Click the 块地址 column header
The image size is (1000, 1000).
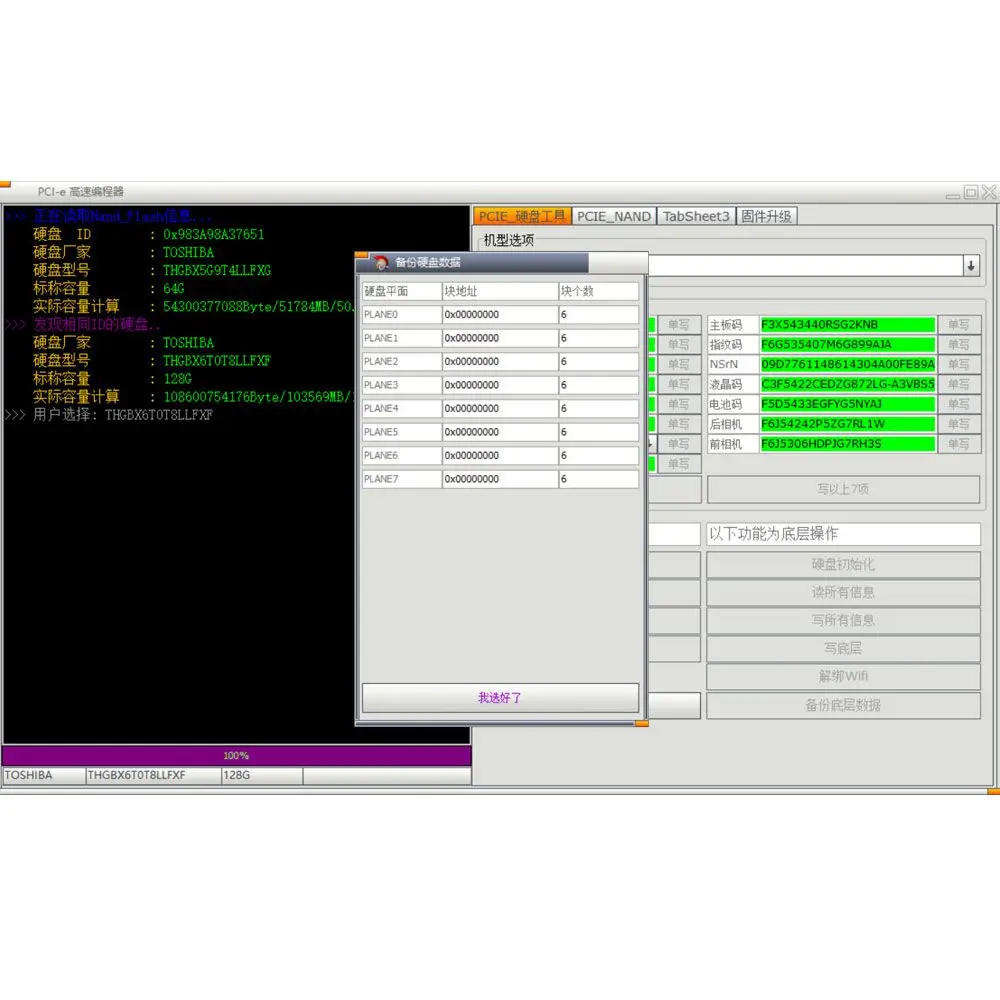point(500,291)
